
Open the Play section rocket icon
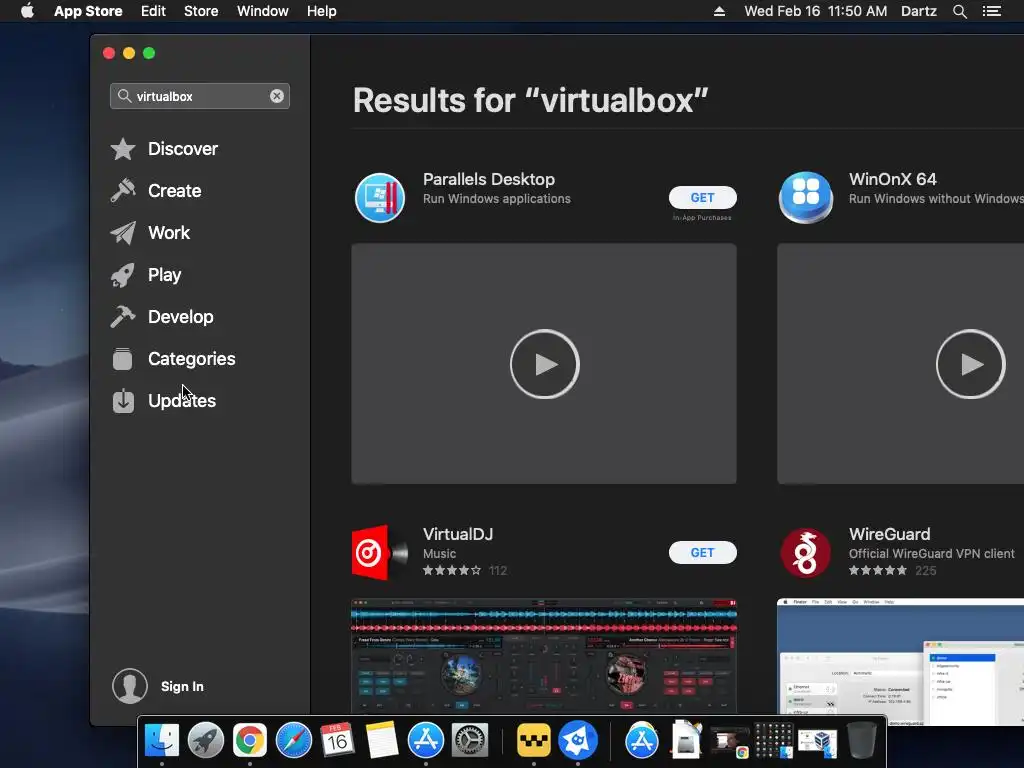pos(123,275)
